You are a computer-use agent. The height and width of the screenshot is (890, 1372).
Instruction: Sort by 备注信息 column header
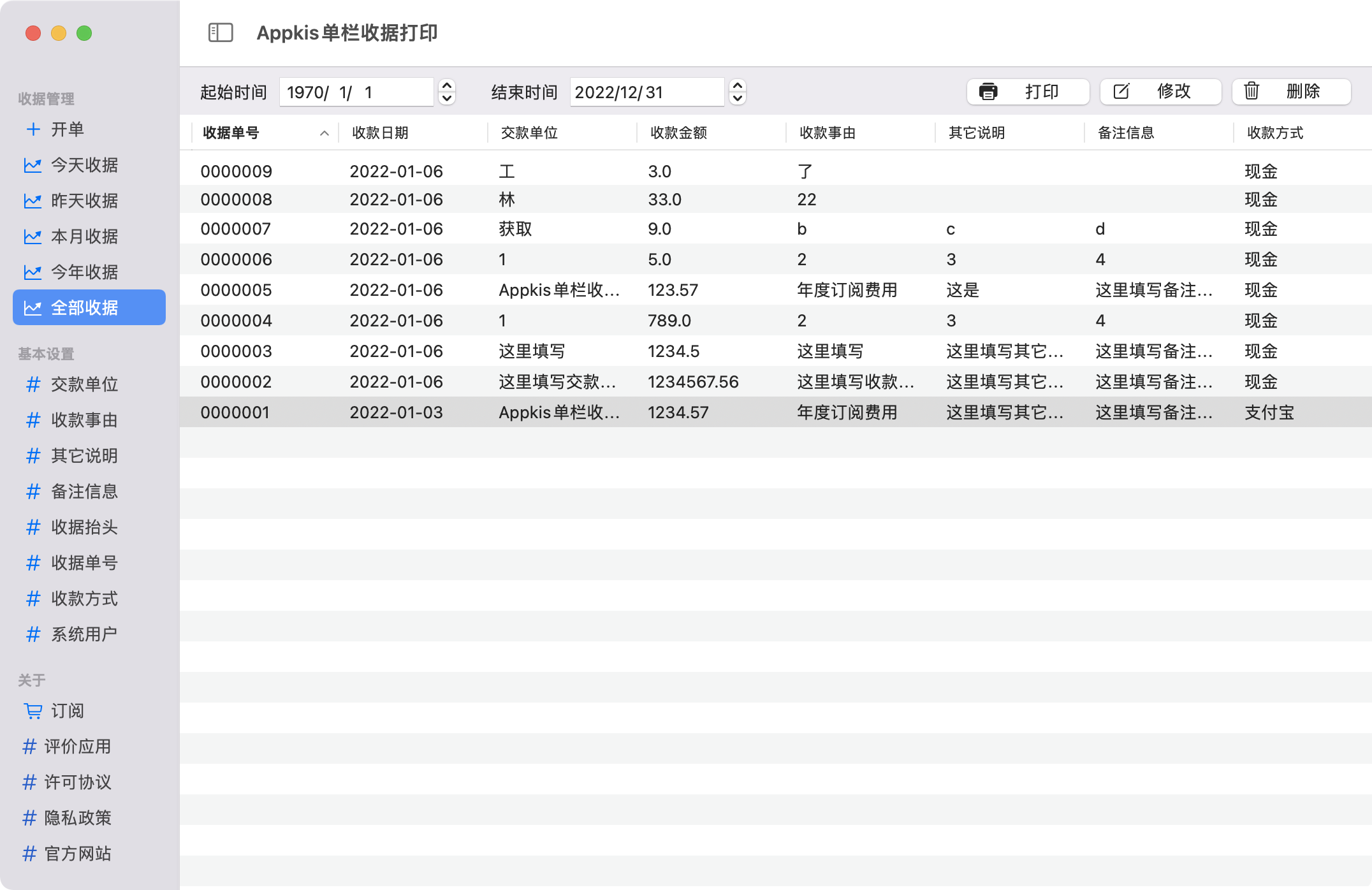[x=1159, y=133]
